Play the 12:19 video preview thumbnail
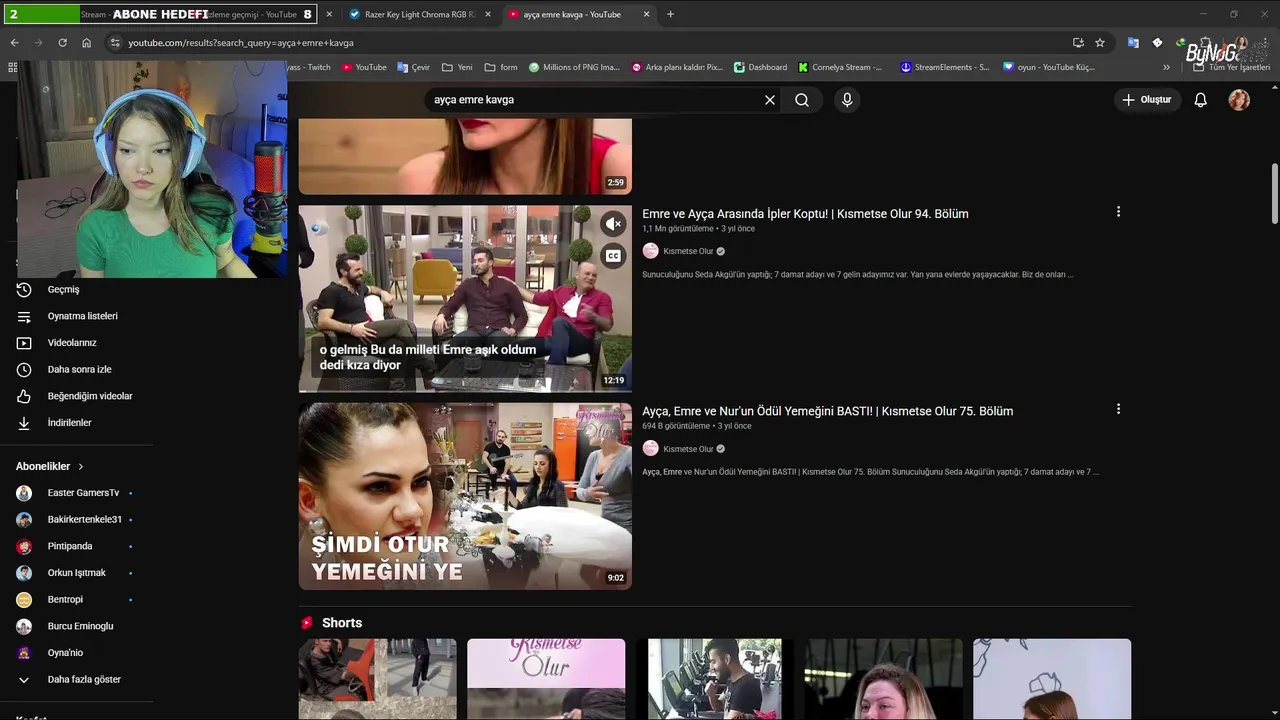 [465, 299]
